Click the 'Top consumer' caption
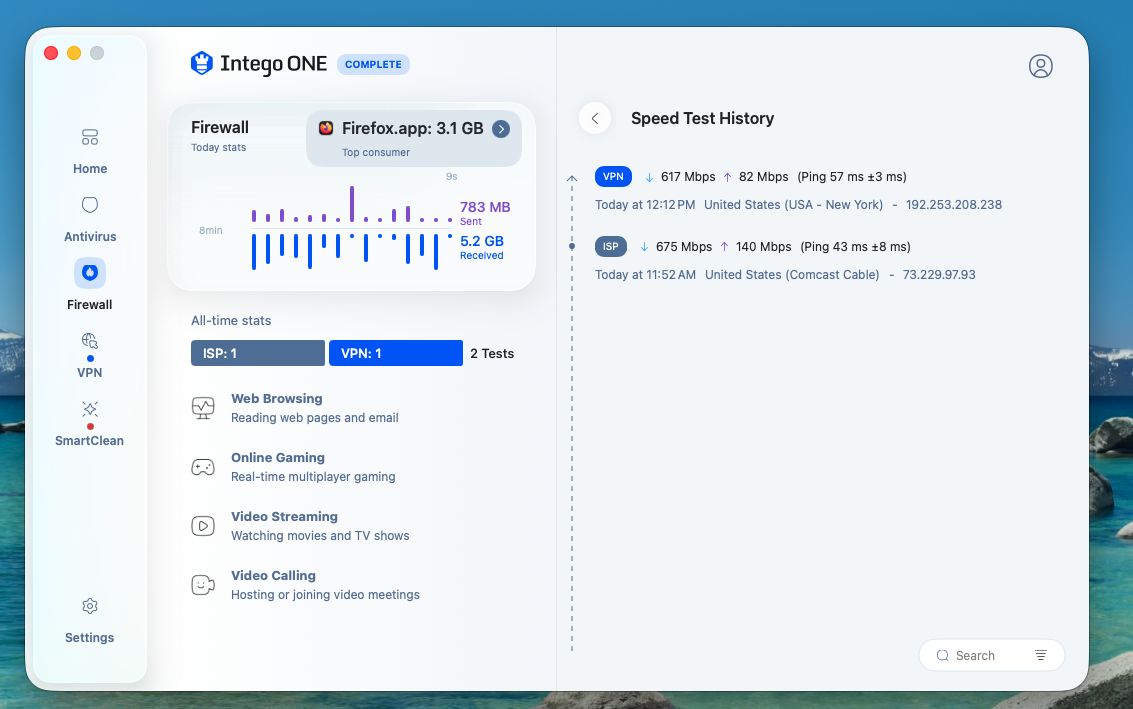Viewport: 1133px width, 709px height. click(376, 152)
